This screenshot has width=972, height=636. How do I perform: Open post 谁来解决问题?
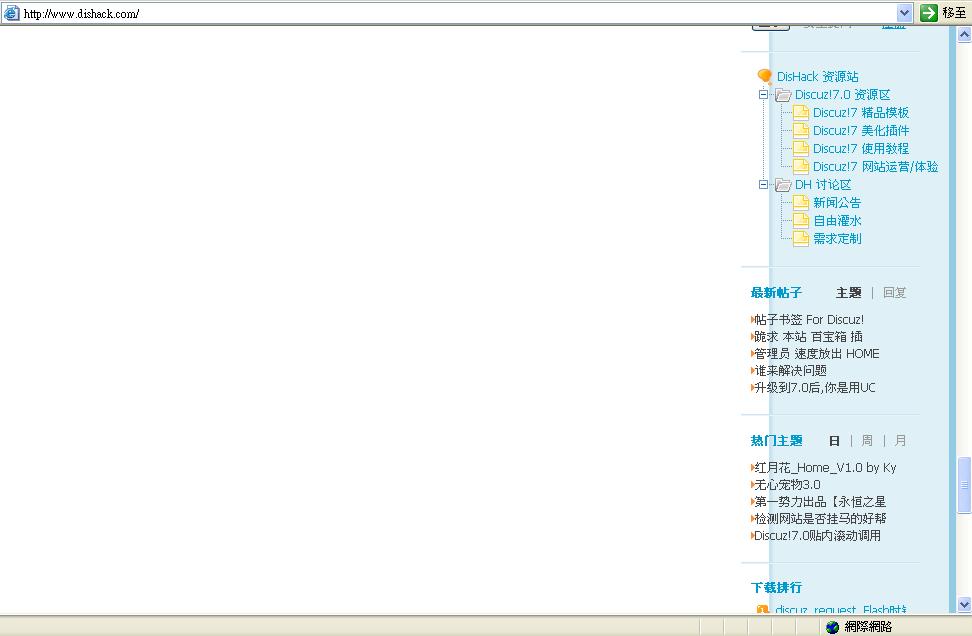tap(790, 371)
